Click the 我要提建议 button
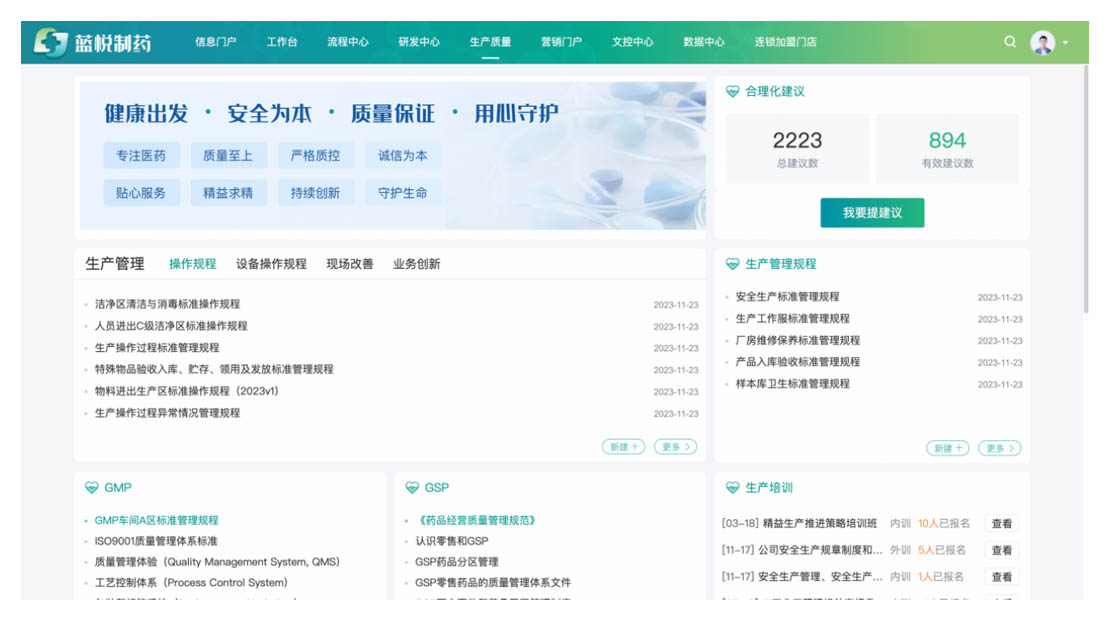The image size is (1110, 620). [x=872, y=213]
